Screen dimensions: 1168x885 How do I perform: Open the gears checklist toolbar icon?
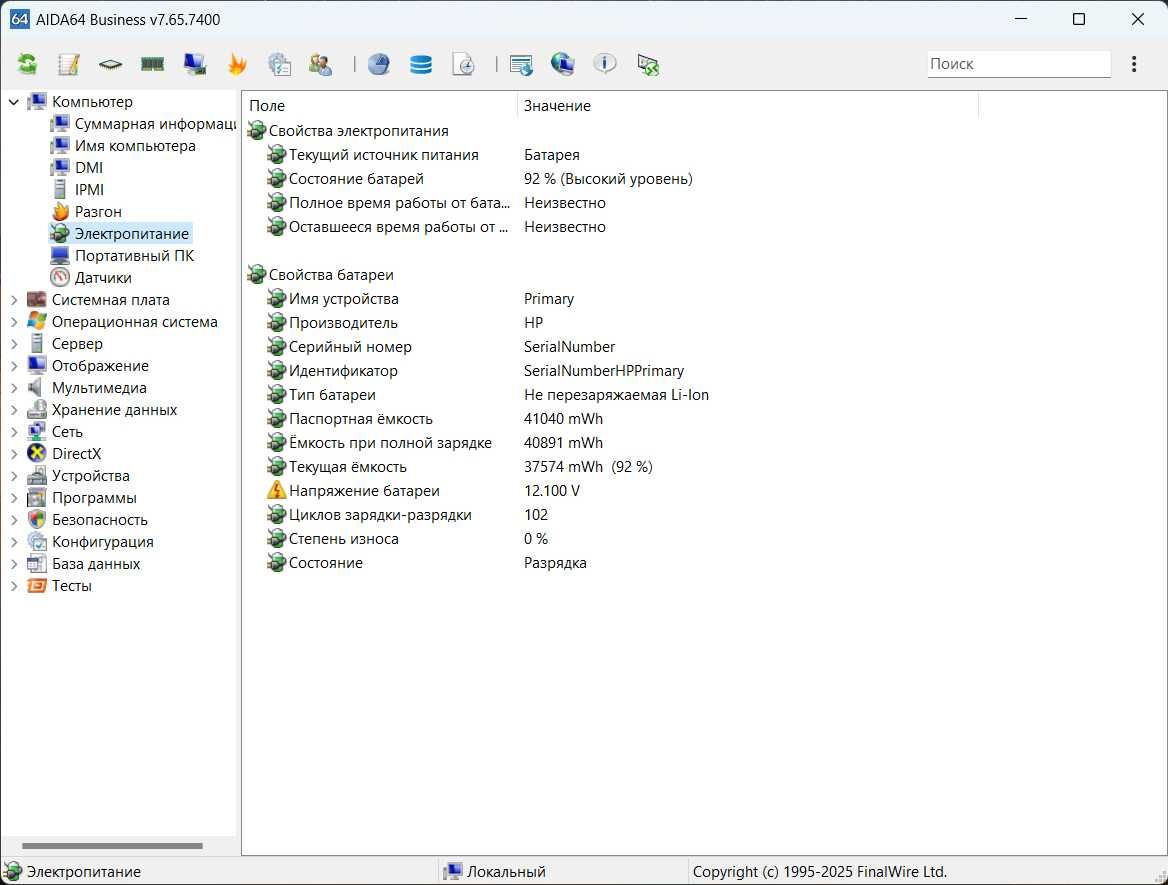coord(279,64)
